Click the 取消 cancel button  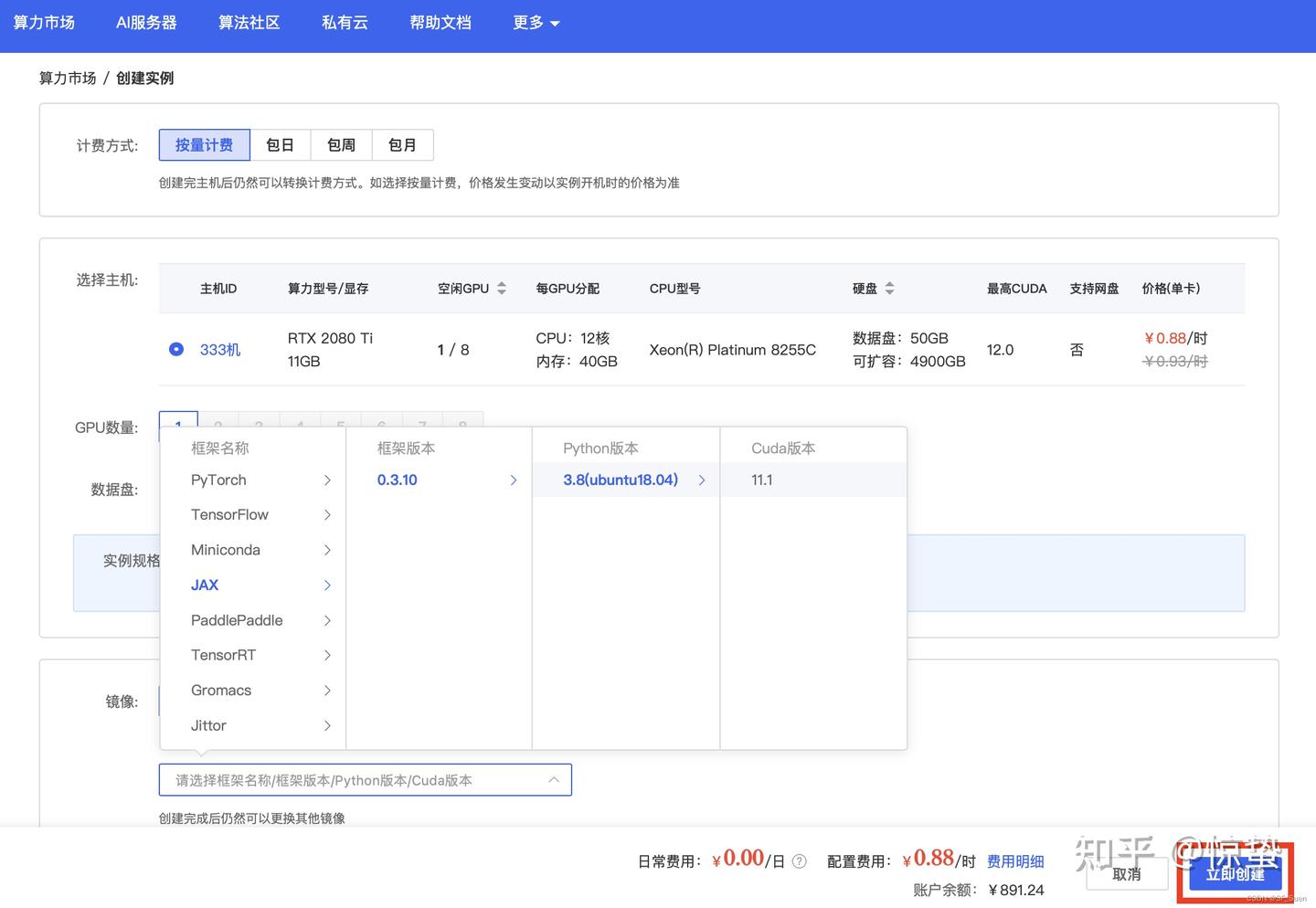pyautogui.click(x=1126, y=873)
